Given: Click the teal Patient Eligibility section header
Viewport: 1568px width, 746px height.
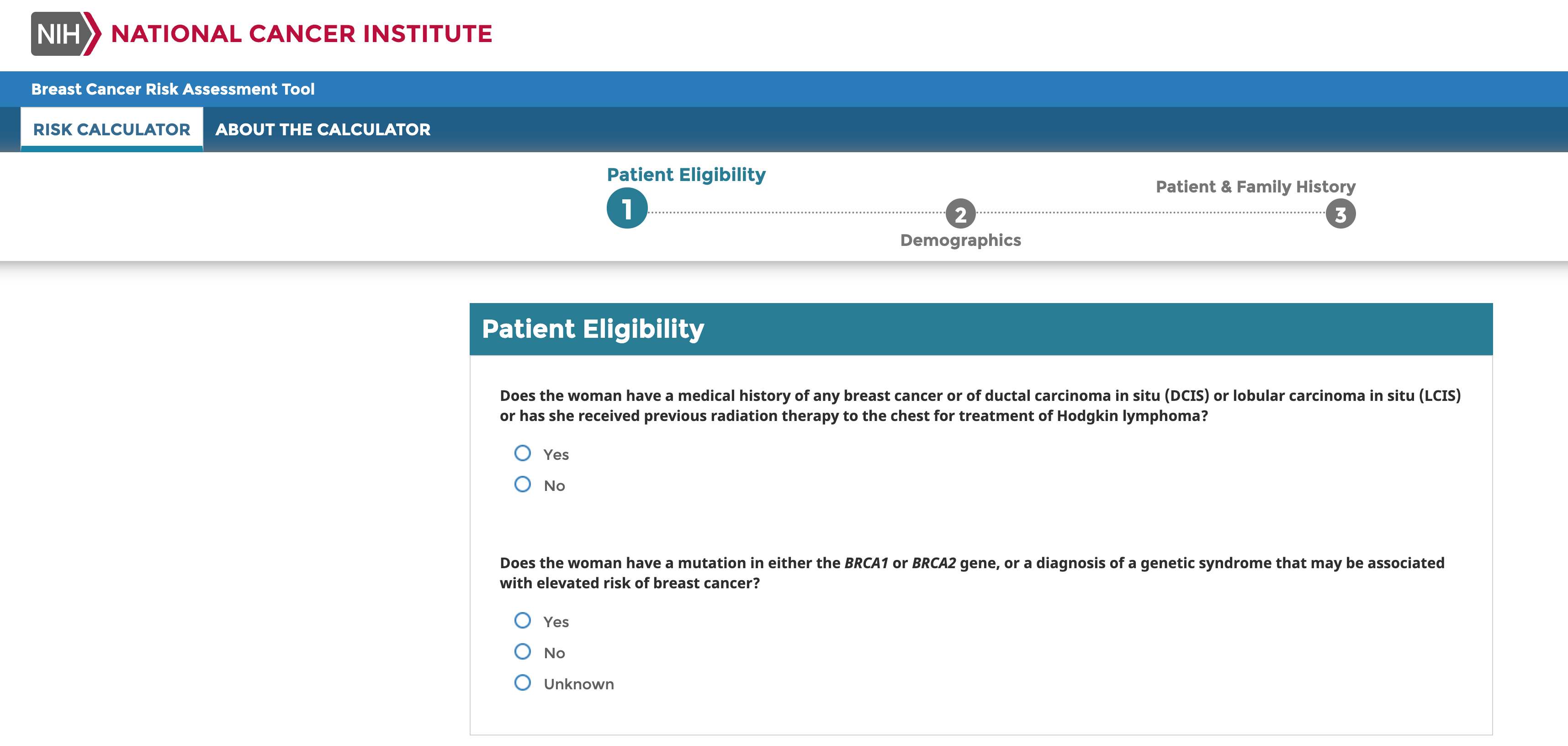Looking at the screenshot, I should (980, 329).
